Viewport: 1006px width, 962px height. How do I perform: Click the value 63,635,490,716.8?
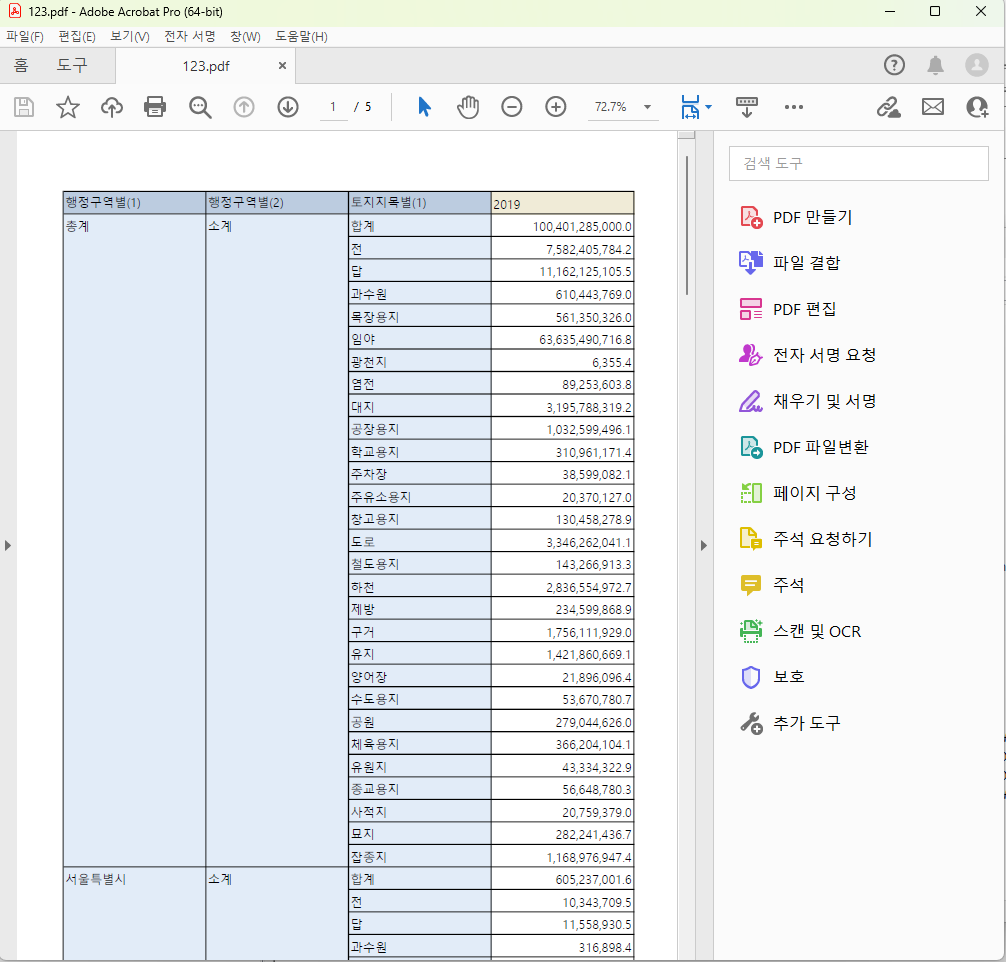pyautogui.click(x=585, y=339)
